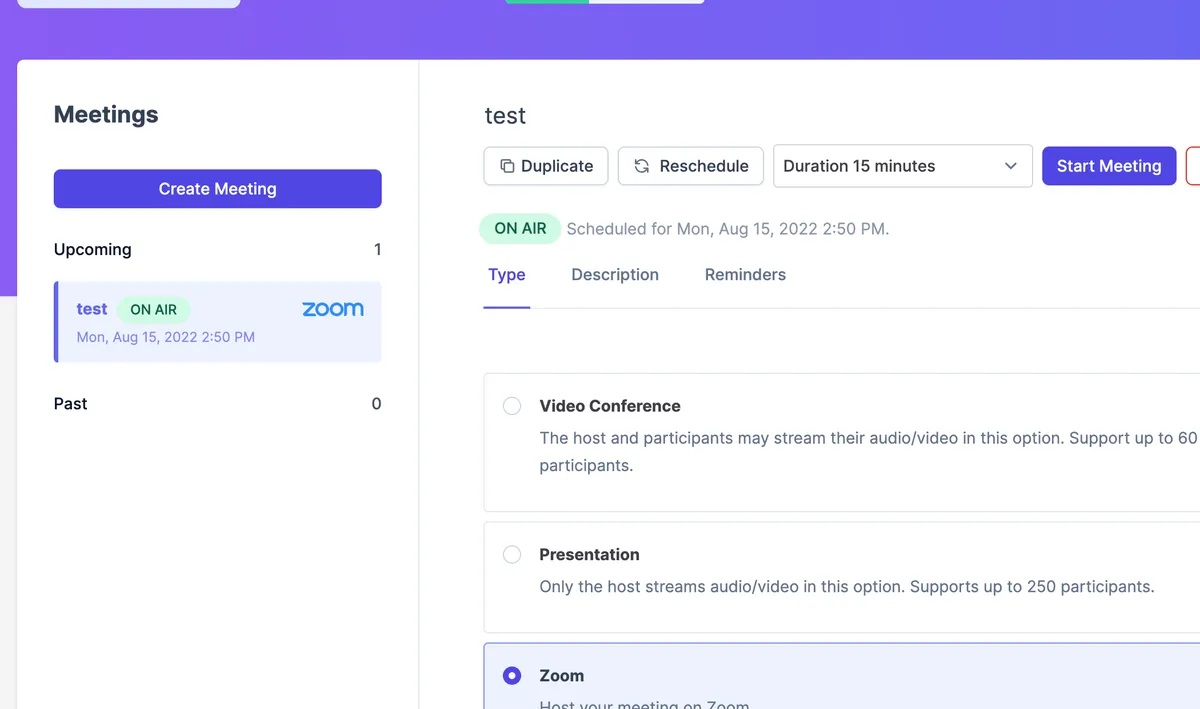Click the red-outlined button right of Start Meeting

1193,166
